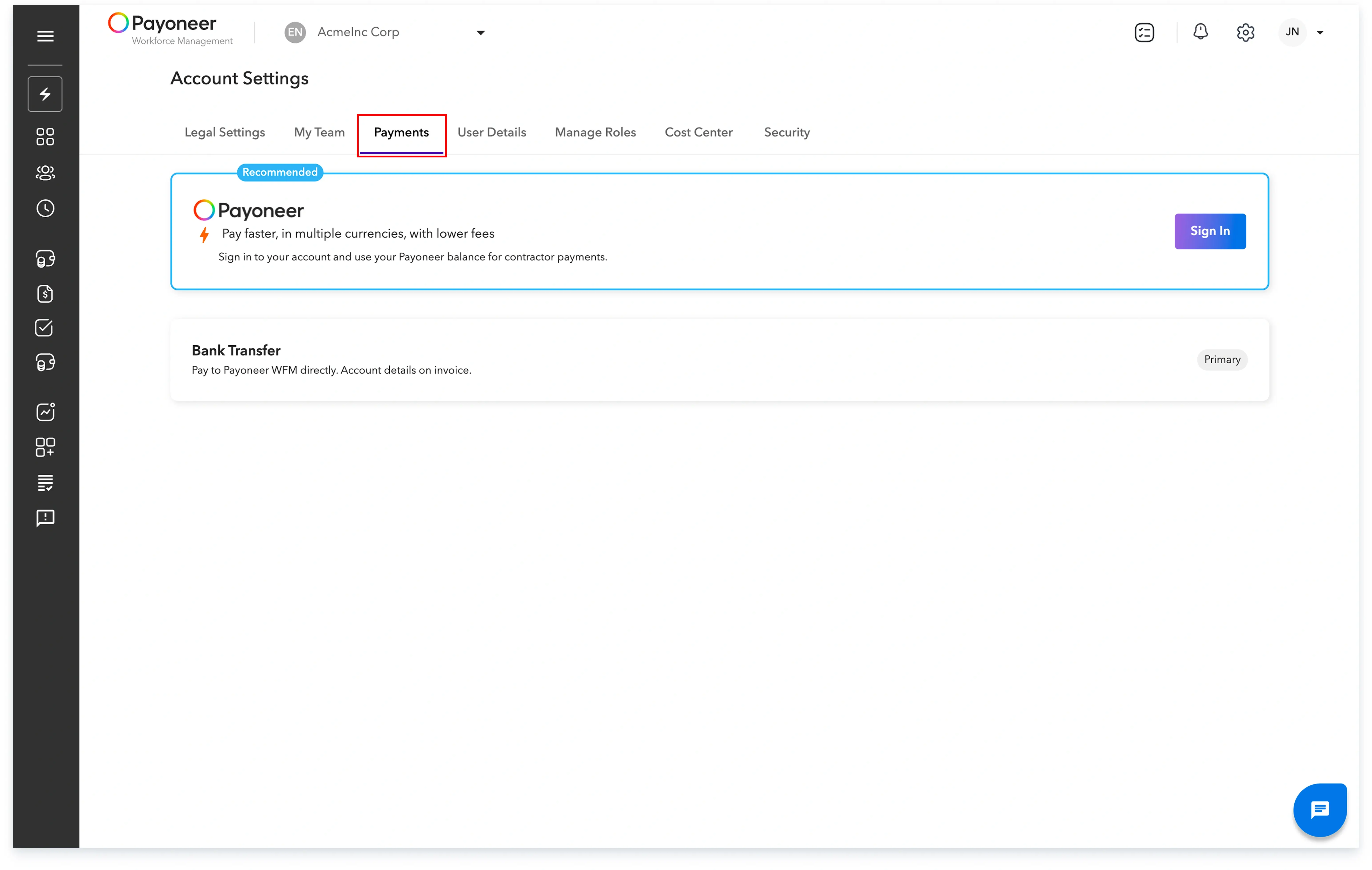The image size is (1372, 870).
Task: Open the dollar document invoices icon
Action: tap(45, 294)
